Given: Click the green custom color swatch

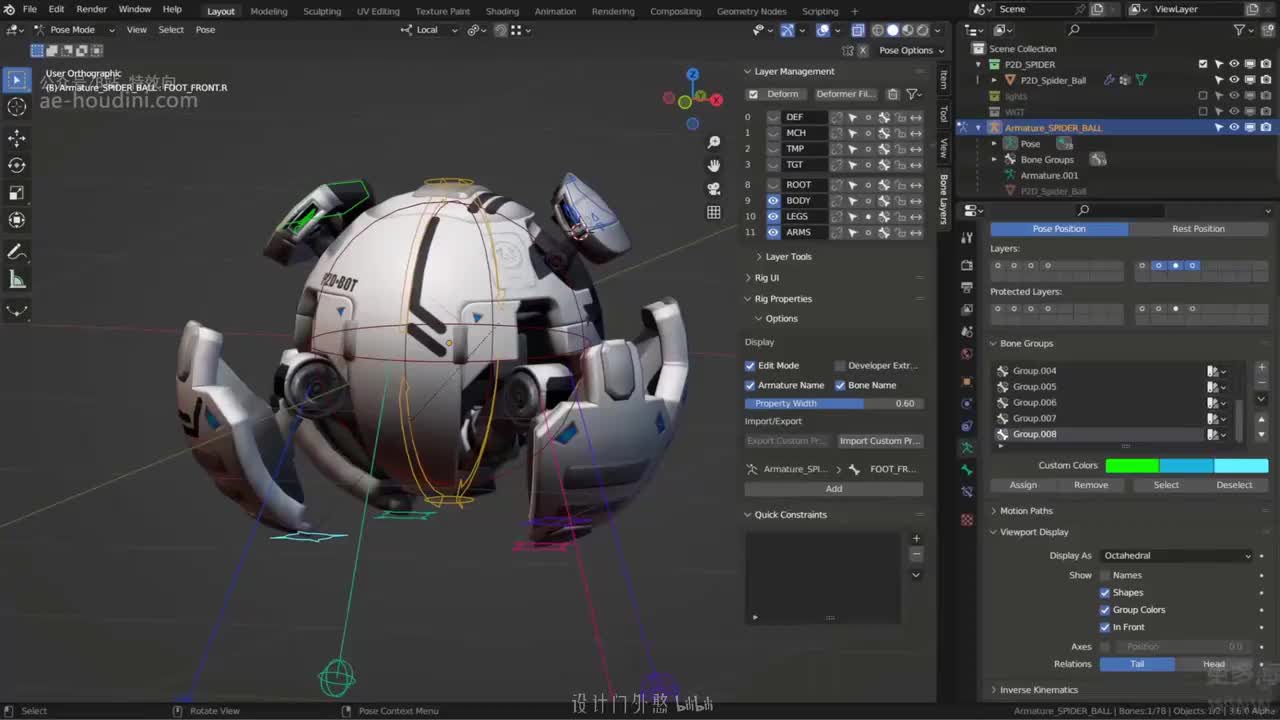Looking at the screenshot, I should (1132, 466).
